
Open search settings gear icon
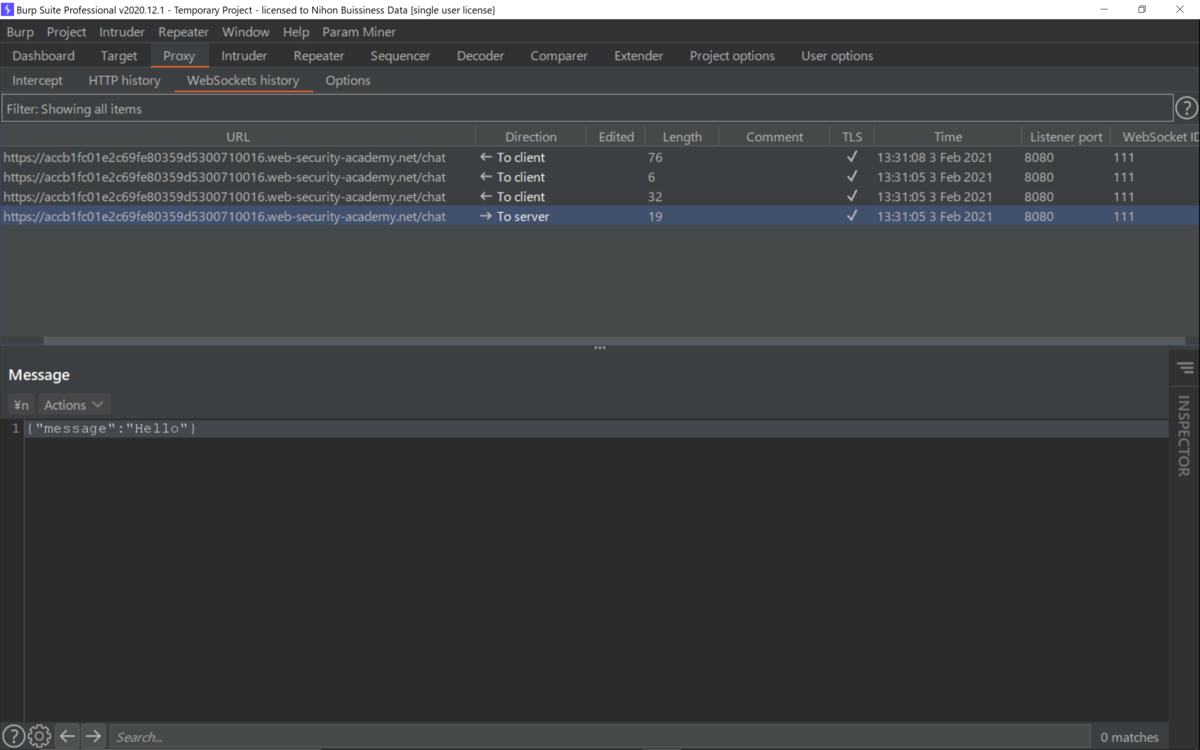coord(39,737)
